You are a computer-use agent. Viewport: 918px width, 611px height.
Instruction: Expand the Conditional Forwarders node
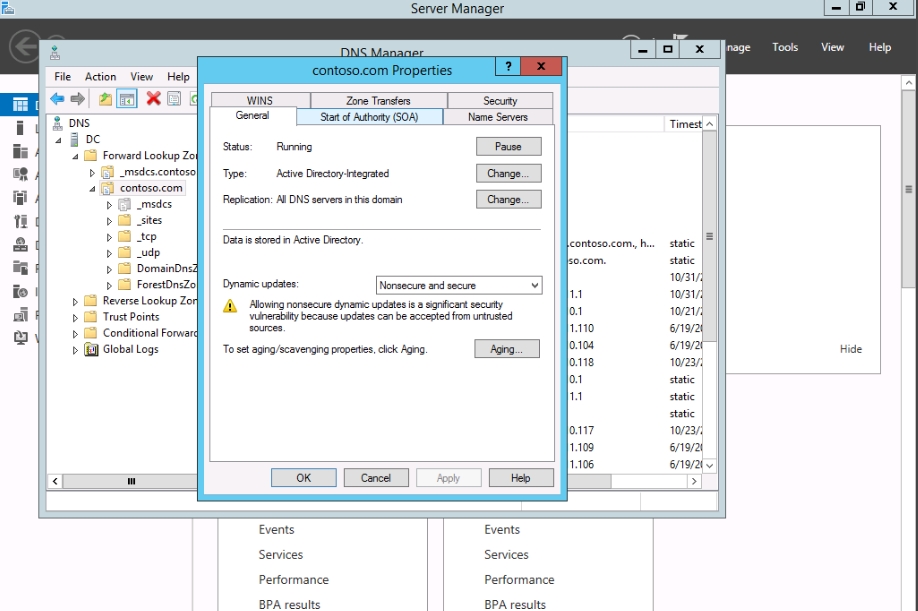[75, 334]
